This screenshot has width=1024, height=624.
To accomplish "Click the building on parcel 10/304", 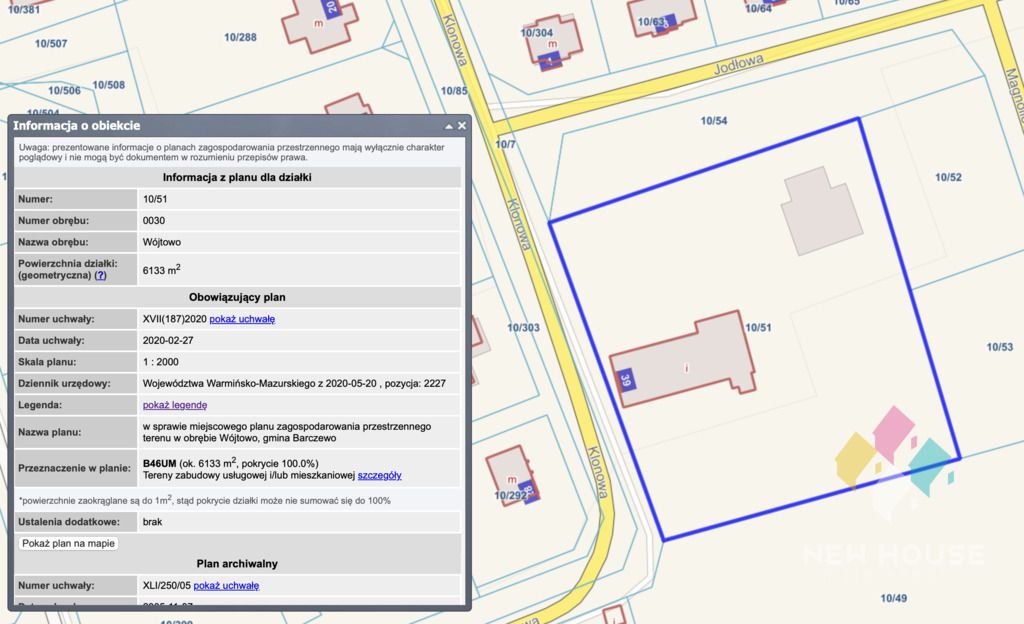I will tap(554, 40).
